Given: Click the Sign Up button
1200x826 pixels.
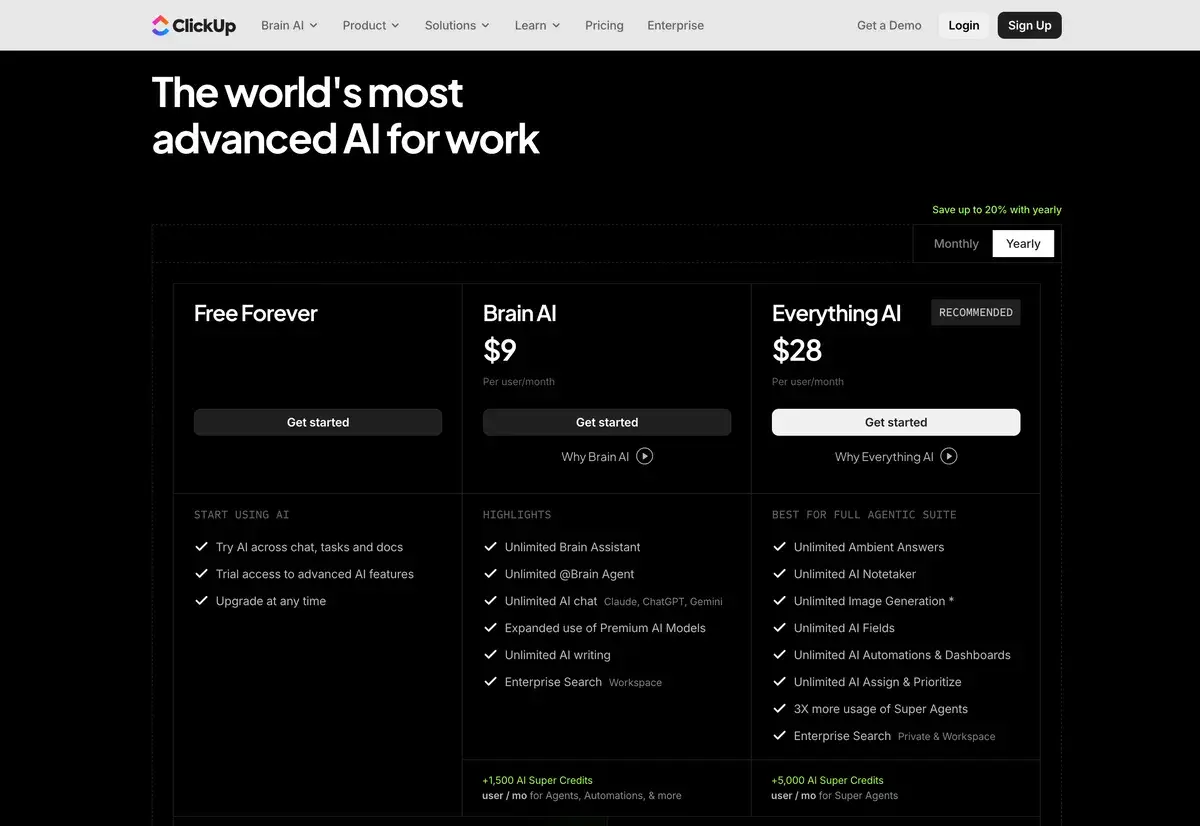Looking at the screenshot, I should pos(1030,25).
